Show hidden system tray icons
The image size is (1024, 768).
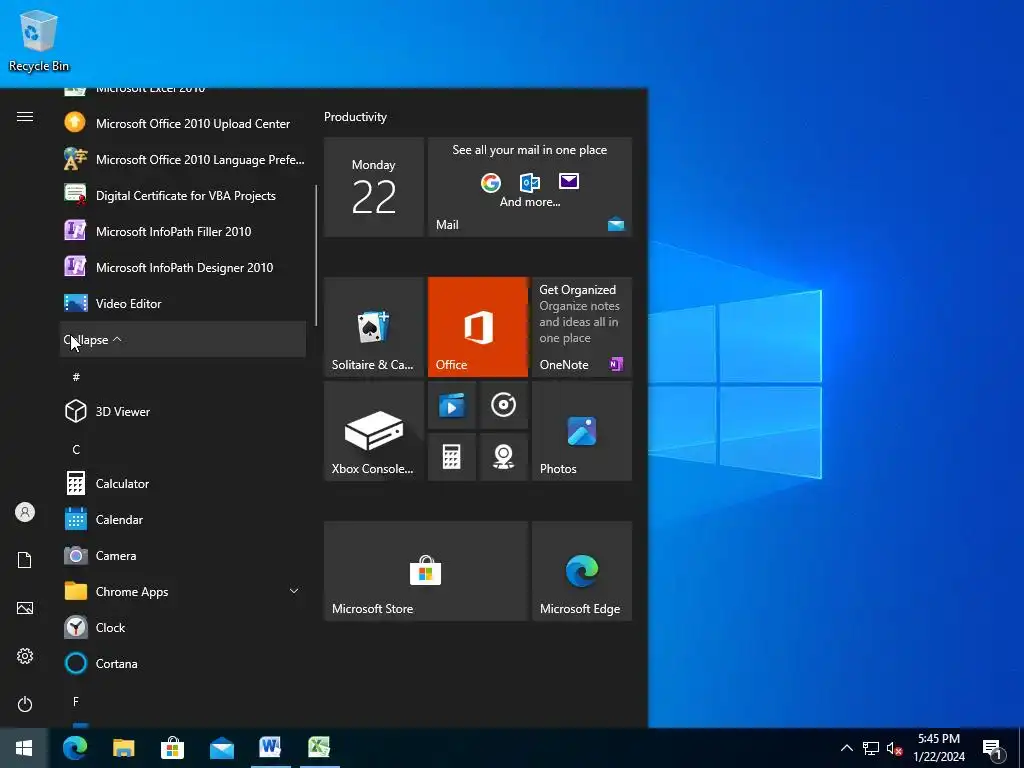coord(846,748)
